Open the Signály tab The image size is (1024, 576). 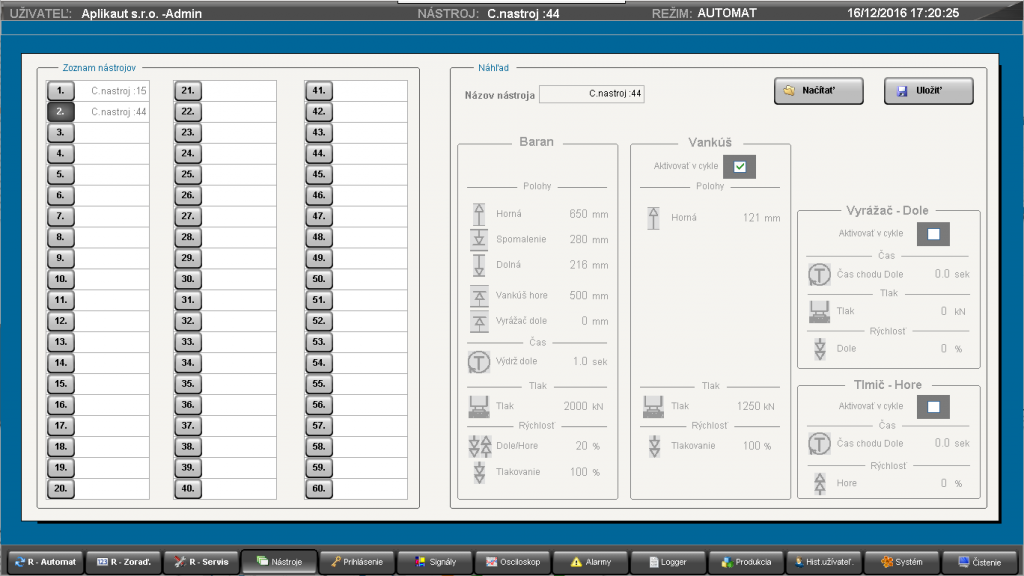click(434, 562)
